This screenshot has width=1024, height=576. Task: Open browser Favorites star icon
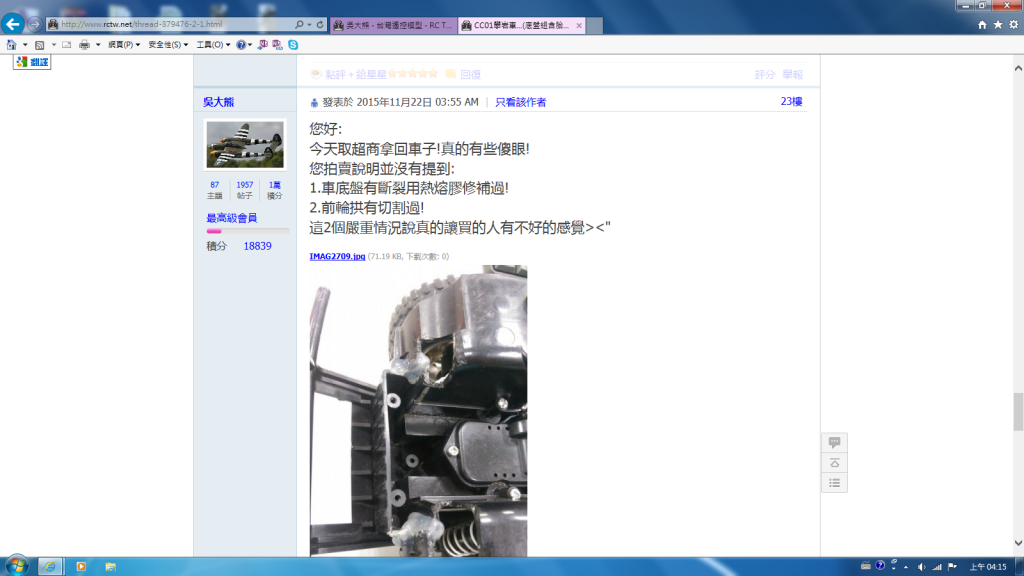(x=998, y=24)
